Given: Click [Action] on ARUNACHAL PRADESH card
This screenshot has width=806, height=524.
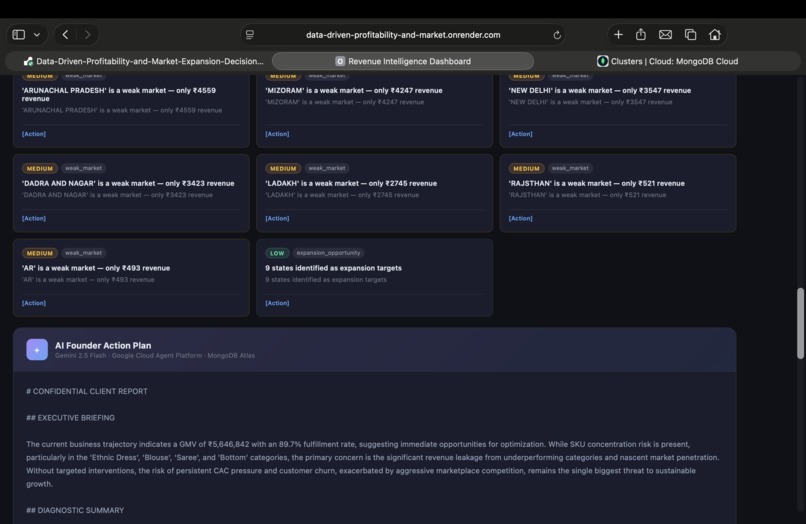Looking at the screenshot, I should click(34, 134).
